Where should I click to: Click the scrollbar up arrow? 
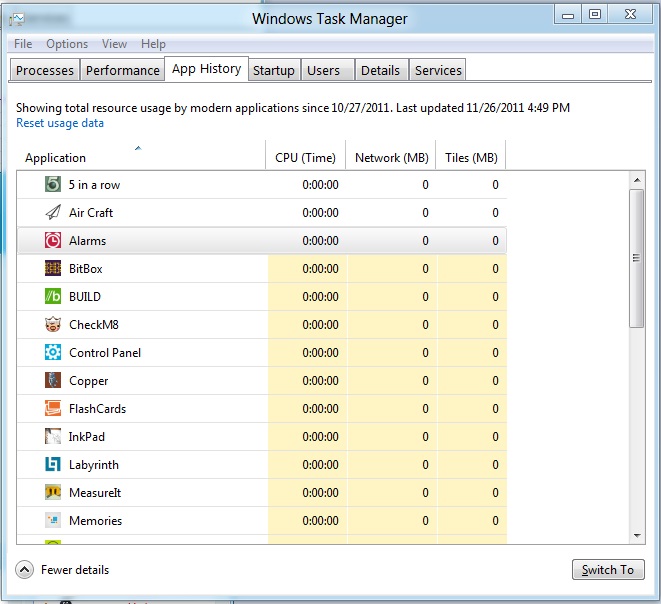pyautogui.click(x=637, y=180)
